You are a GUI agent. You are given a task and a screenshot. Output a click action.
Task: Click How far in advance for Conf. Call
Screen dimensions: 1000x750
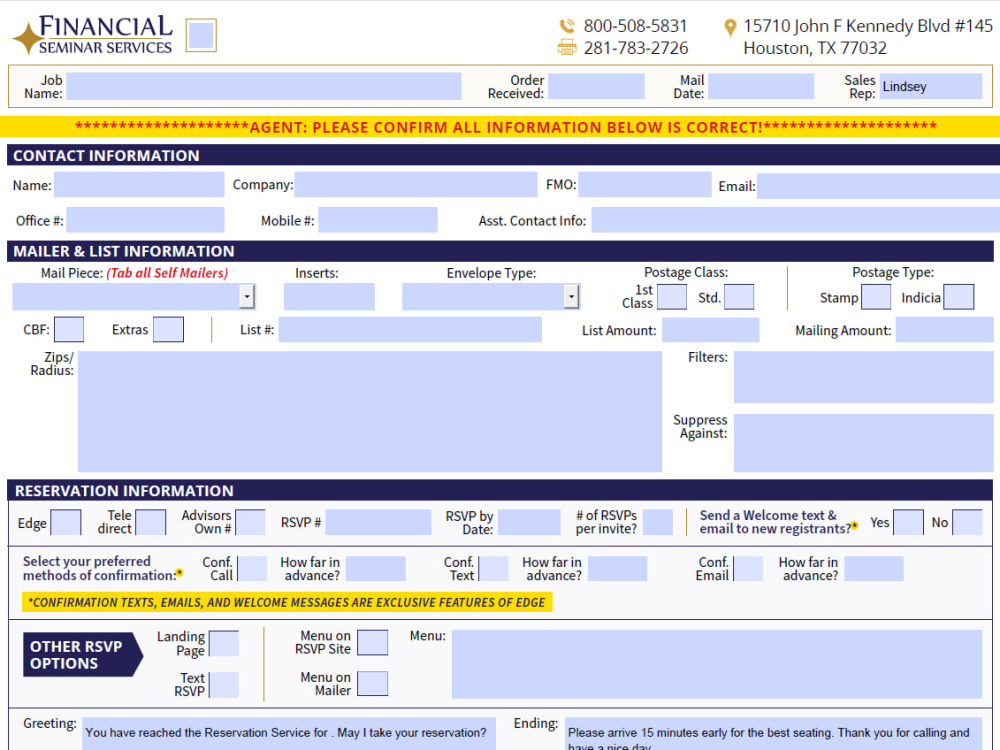[x=376, y=568]
